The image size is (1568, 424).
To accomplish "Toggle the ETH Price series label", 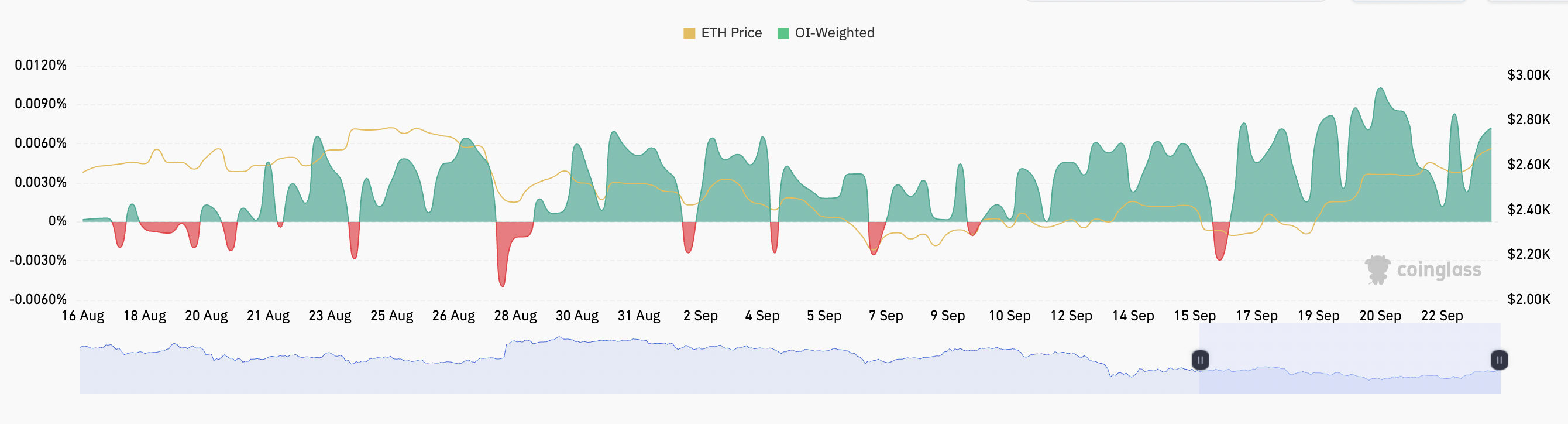I will 731,33.
